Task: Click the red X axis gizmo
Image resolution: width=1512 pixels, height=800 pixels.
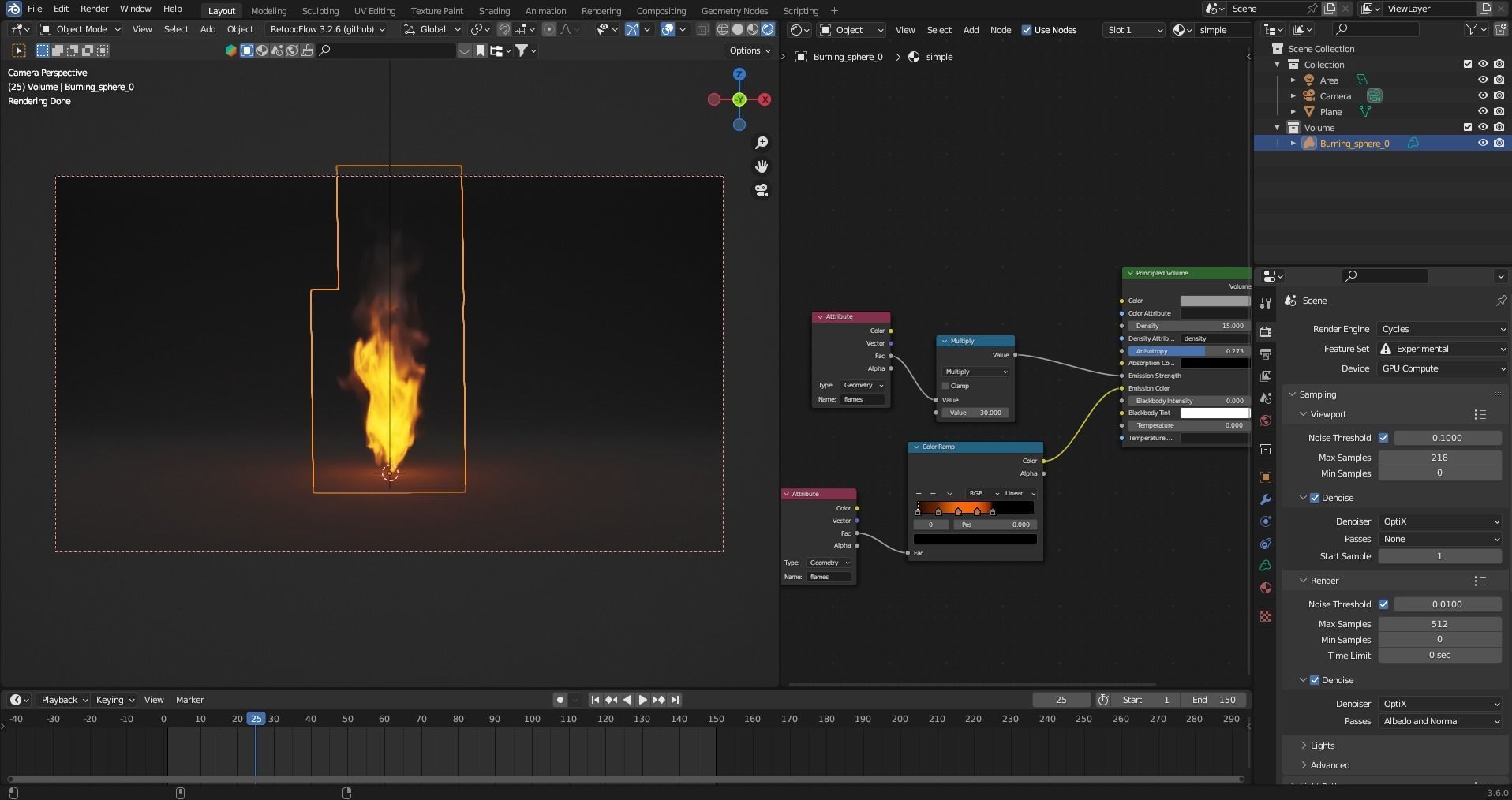Action: click(765, 99)
